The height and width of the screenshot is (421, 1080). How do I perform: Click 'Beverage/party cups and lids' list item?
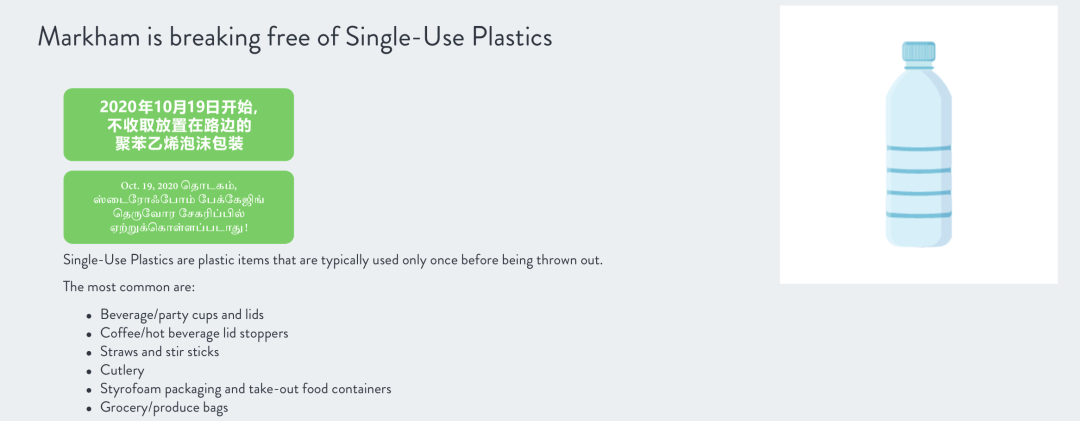pos(182,315)
